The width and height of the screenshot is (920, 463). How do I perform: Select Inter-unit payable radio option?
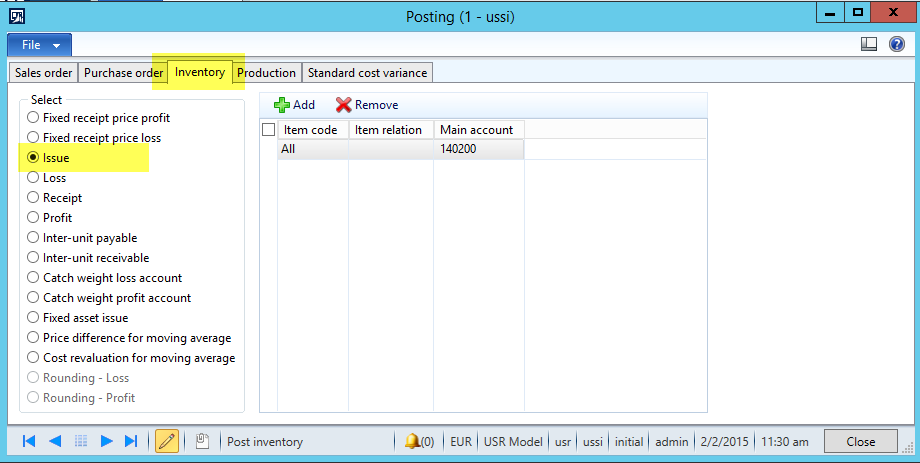tap(33, 238)
